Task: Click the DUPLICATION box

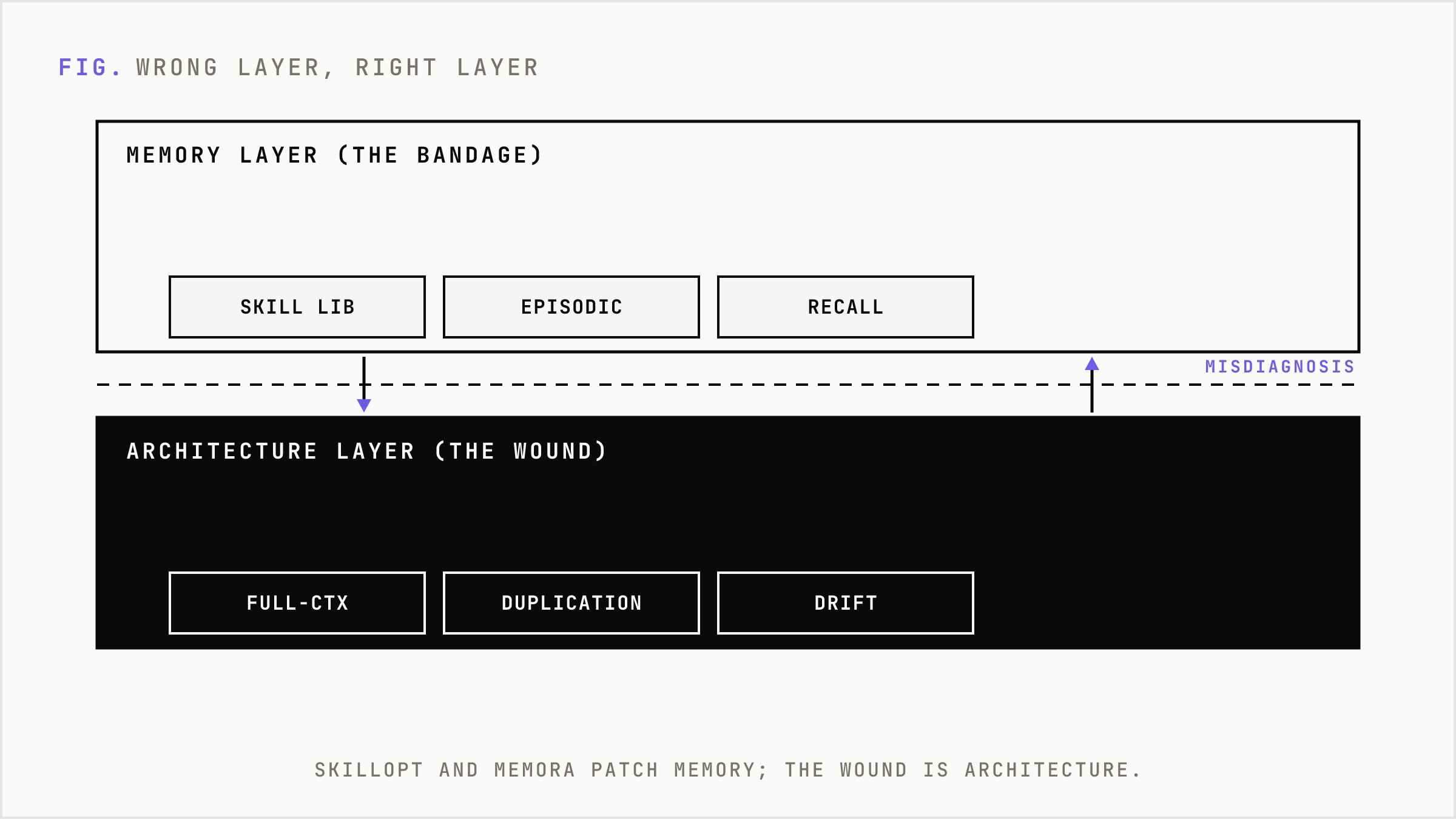Action: point(571,603)
